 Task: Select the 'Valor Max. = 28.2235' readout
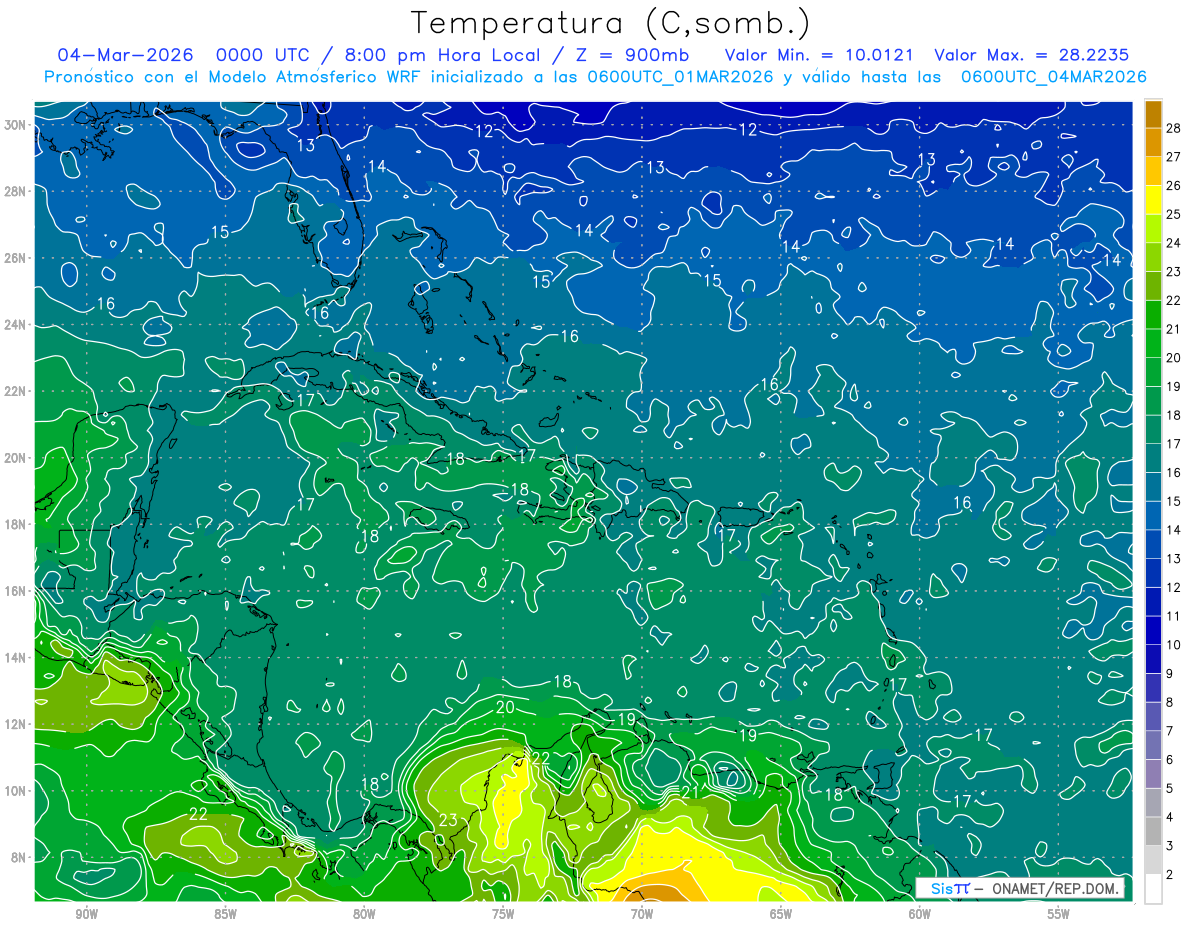click(1031, 55)
